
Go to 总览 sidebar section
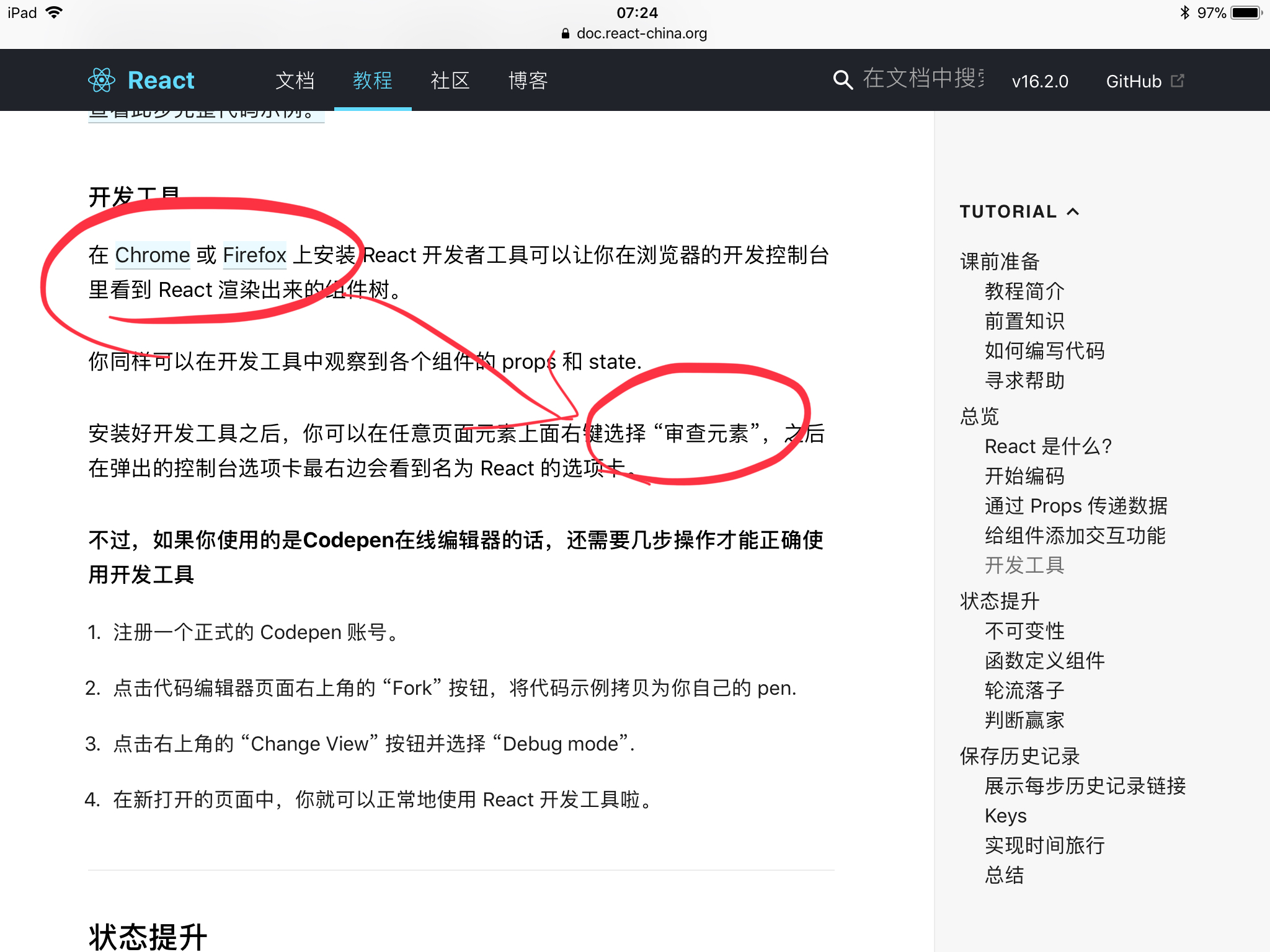click(980, 416)
